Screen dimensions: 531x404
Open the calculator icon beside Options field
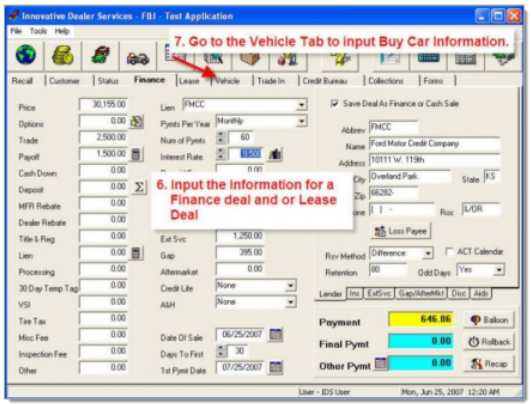(x=136, y=121)
